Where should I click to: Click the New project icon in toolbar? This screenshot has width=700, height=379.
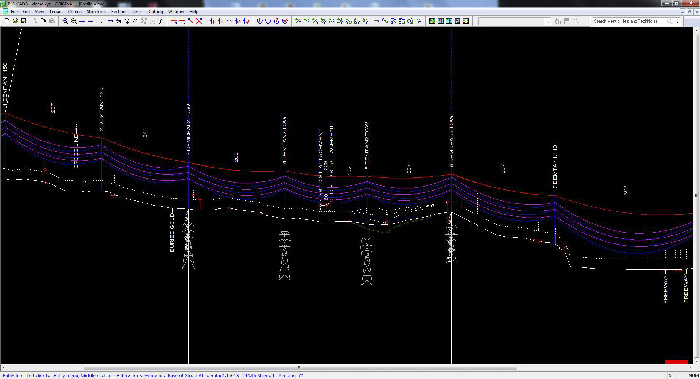7,21
